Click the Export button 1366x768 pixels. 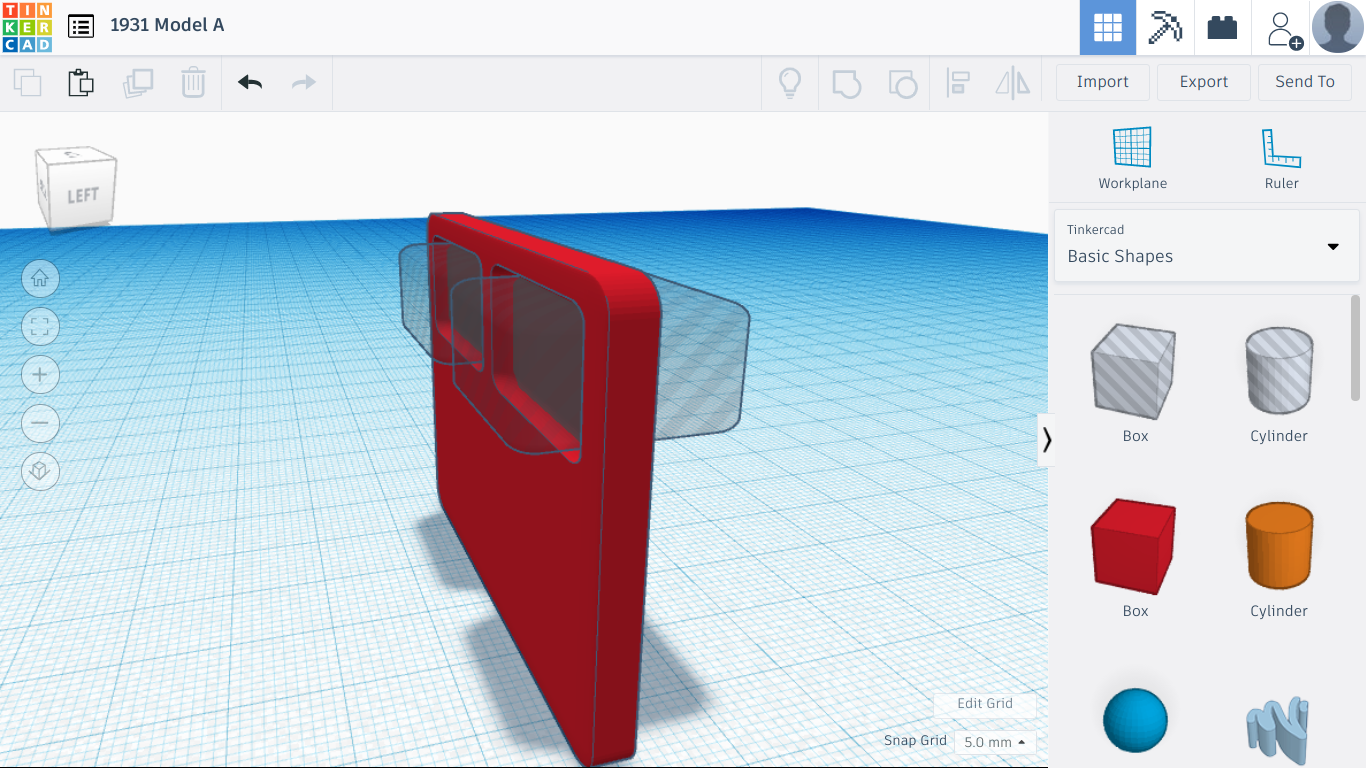click(x=1203, y=82)
